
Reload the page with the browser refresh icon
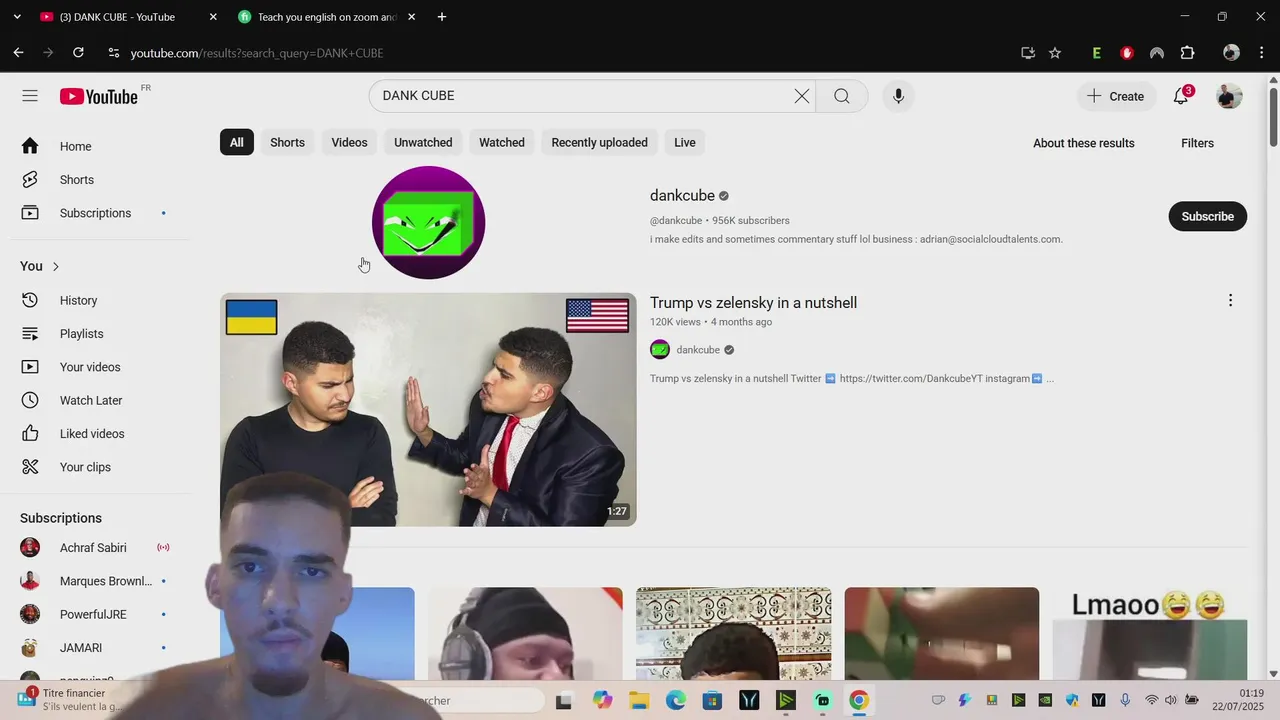click(x=78, y=53)
